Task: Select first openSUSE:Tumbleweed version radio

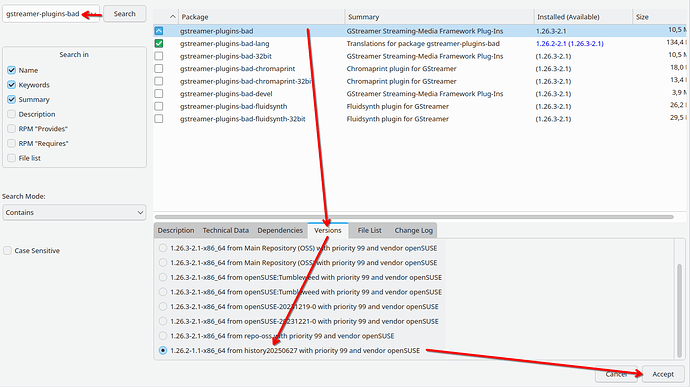Action: (x=163, y=277)
